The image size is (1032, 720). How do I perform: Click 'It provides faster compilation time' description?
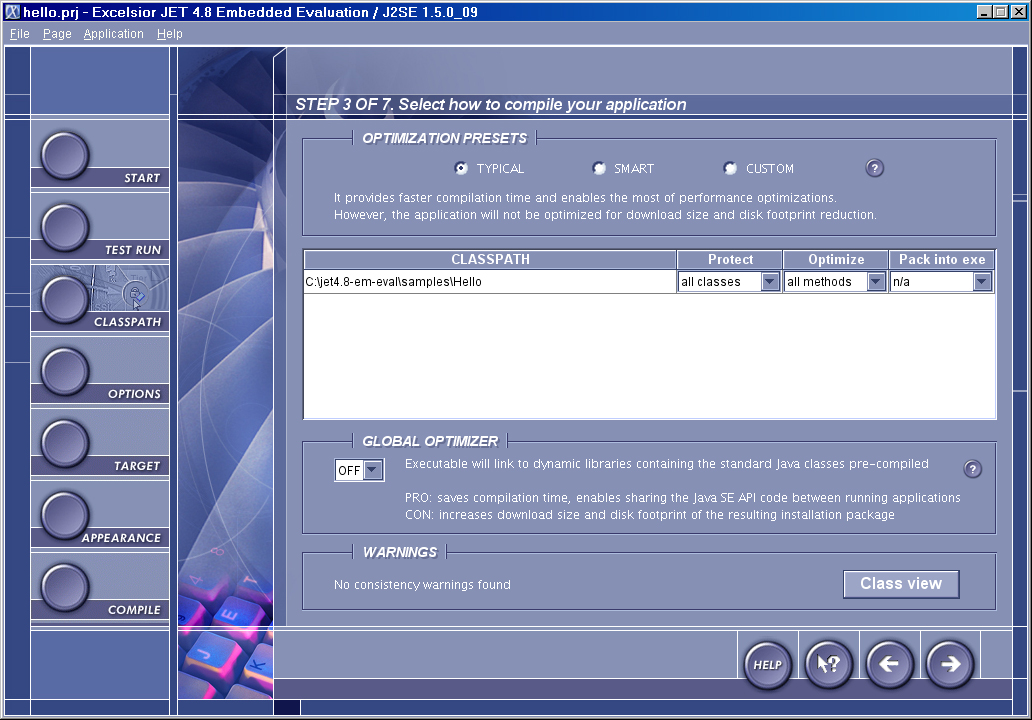click(x=585, y=197)
